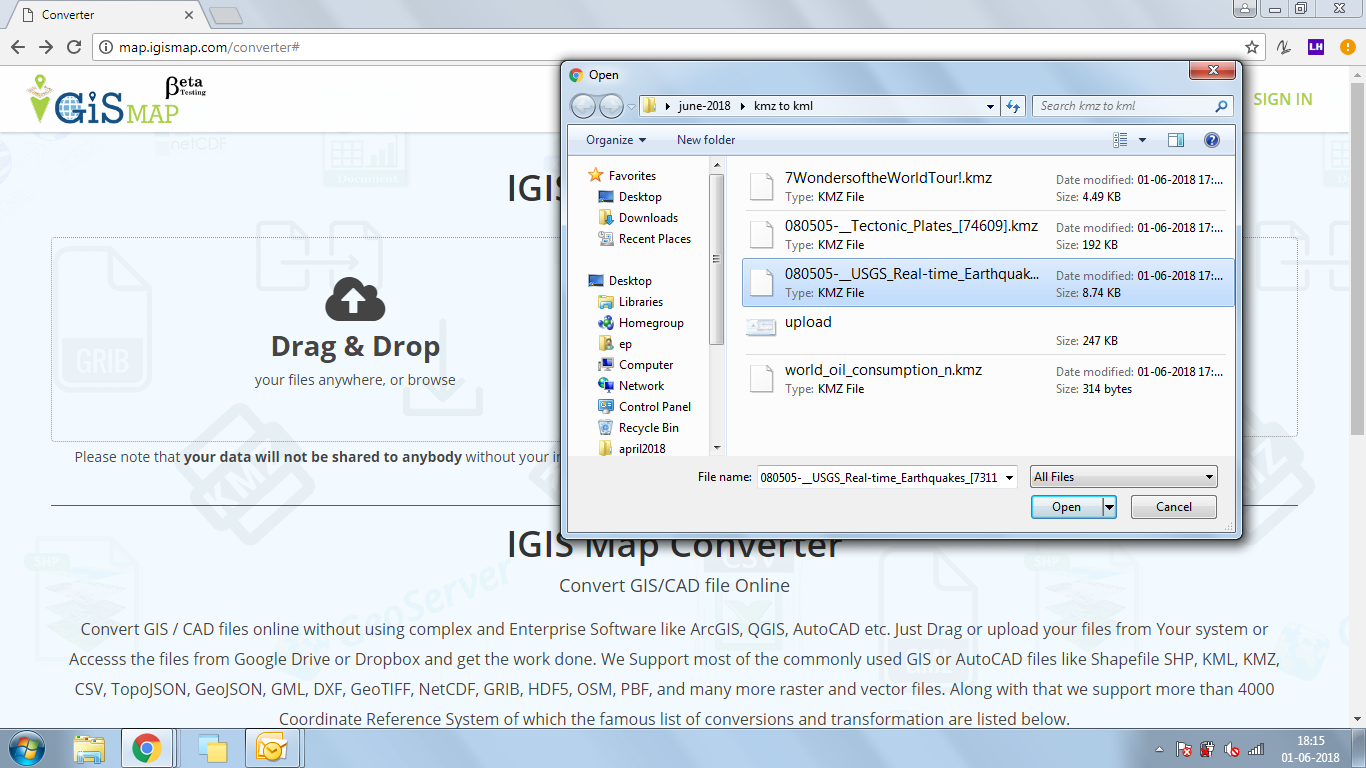
Task: Open a new browser tab
Action: [227, 15]
